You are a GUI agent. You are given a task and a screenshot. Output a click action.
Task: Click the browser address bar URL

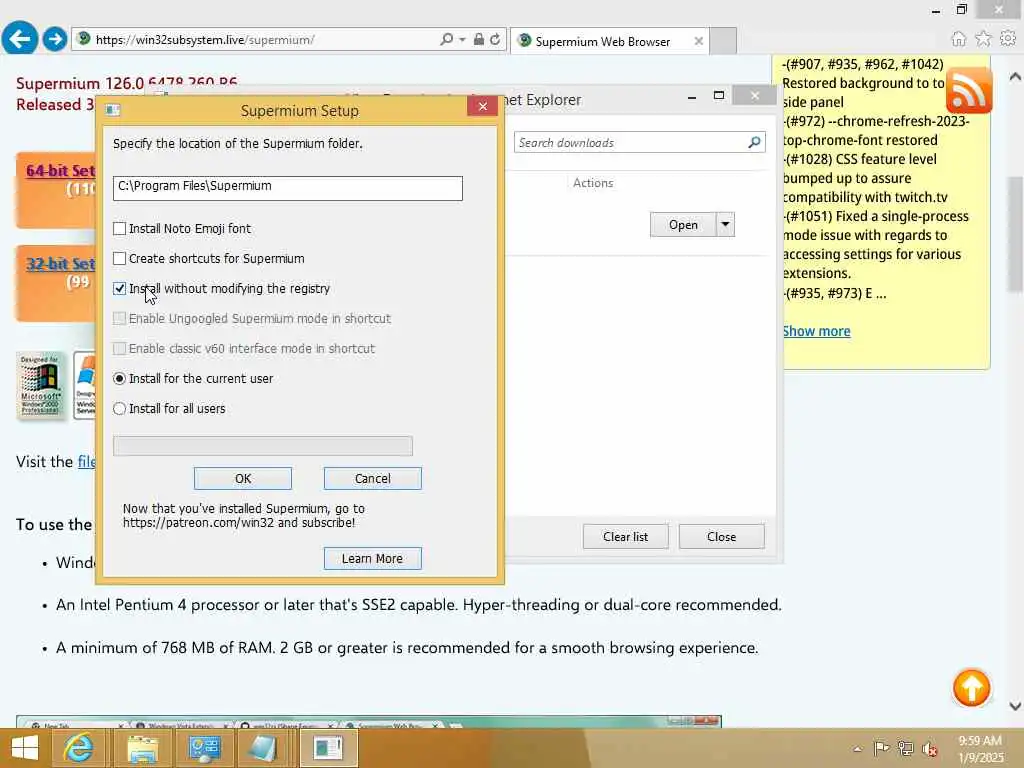[x=204, y=40]
